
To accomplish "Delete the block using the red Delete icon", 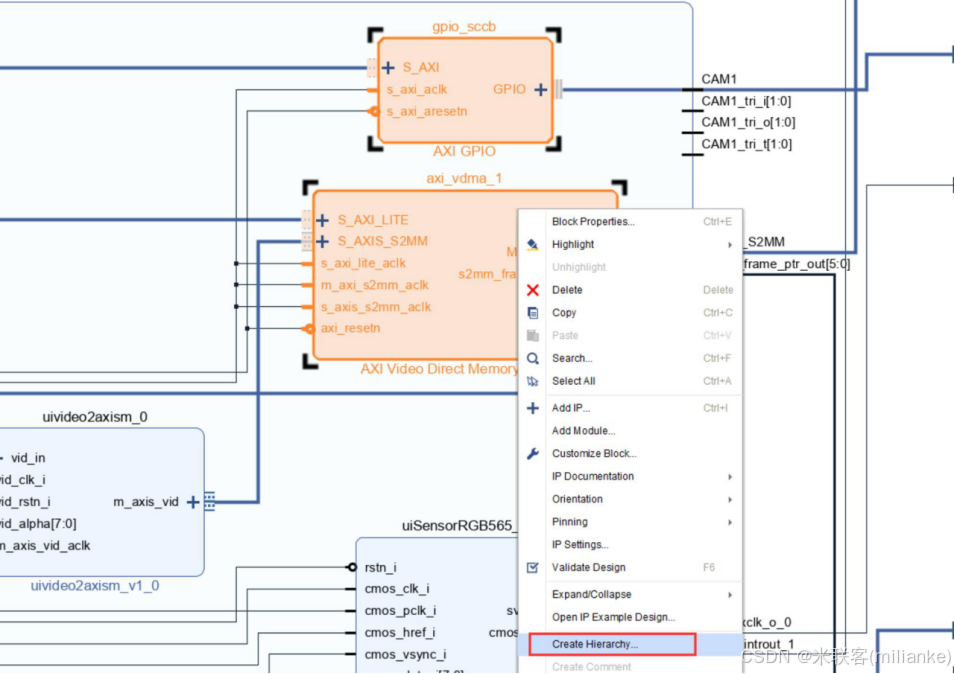I will click(533, 290).
